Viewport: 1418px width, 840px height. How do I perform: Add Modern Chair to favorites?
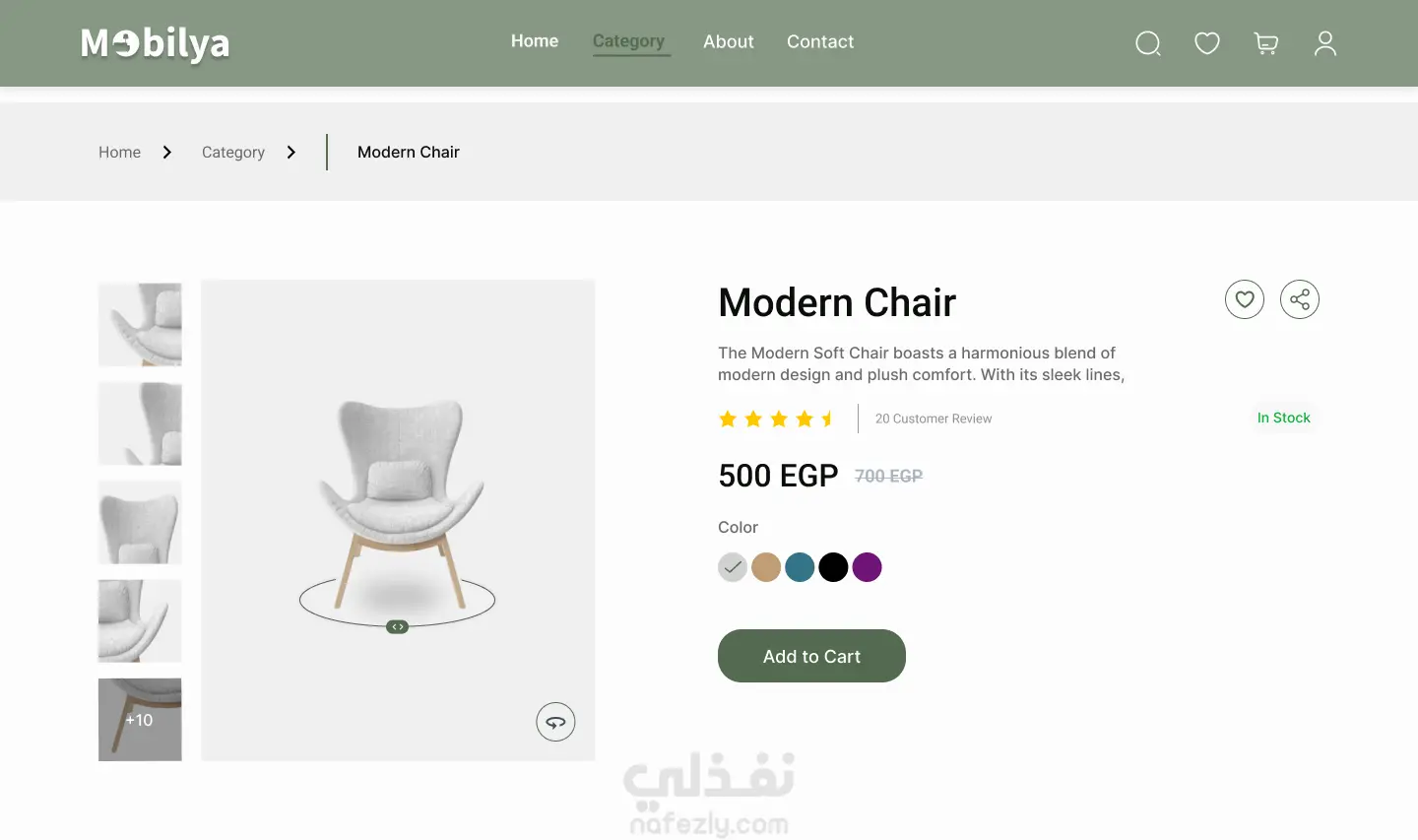coord(1245,299)
